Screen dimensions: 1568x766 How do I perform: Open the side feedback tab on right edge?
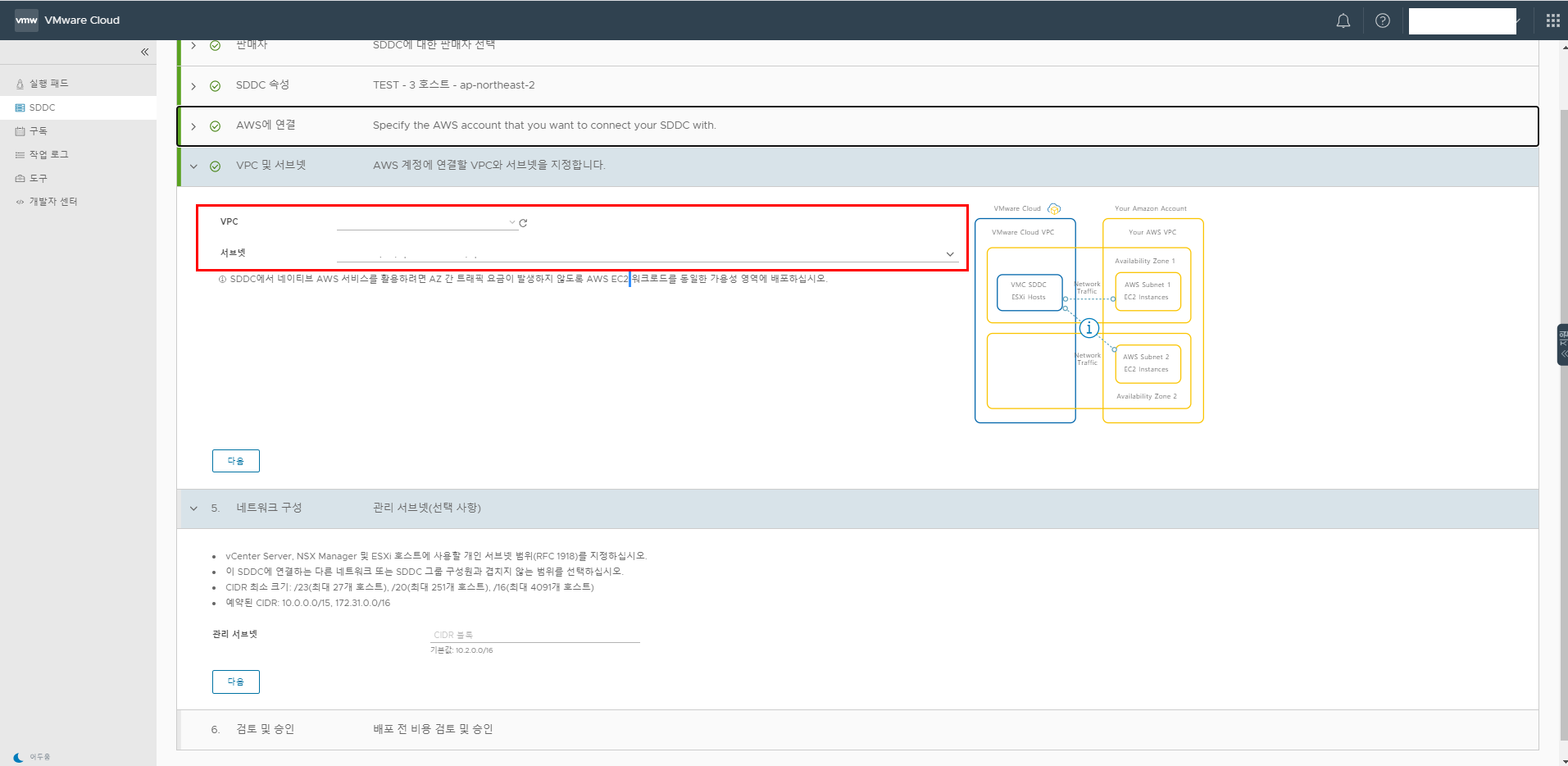tap(1562, 344)
